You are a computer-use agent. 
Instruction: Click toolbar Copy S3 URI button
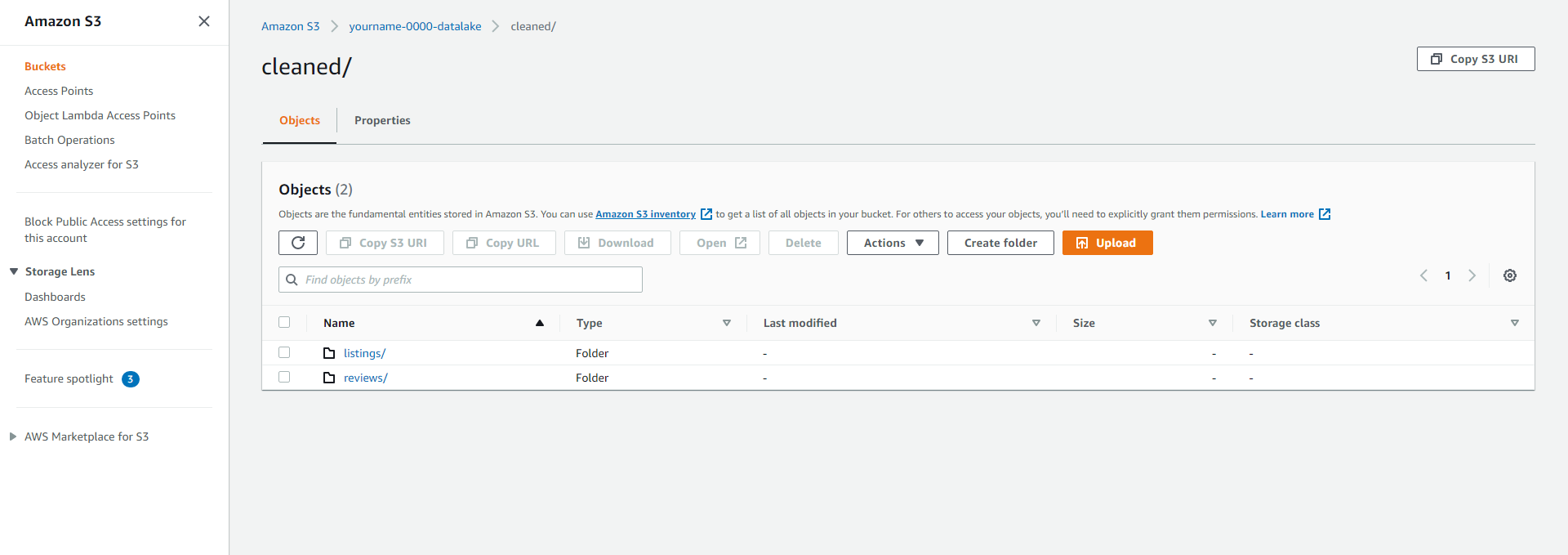click(385, 243)
